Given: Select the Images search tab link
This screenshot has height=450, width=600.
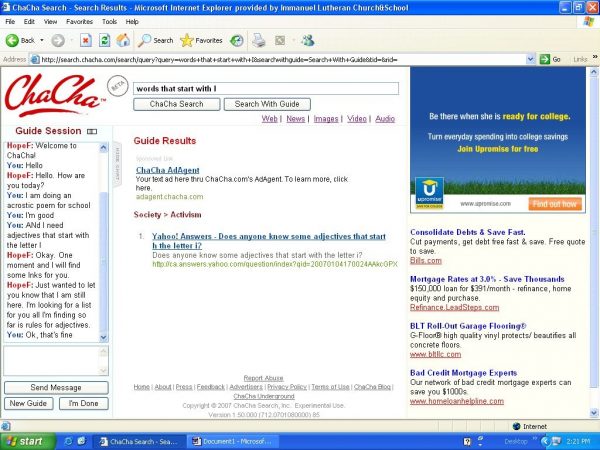Looking at the screenshot, I should point(326,119).
